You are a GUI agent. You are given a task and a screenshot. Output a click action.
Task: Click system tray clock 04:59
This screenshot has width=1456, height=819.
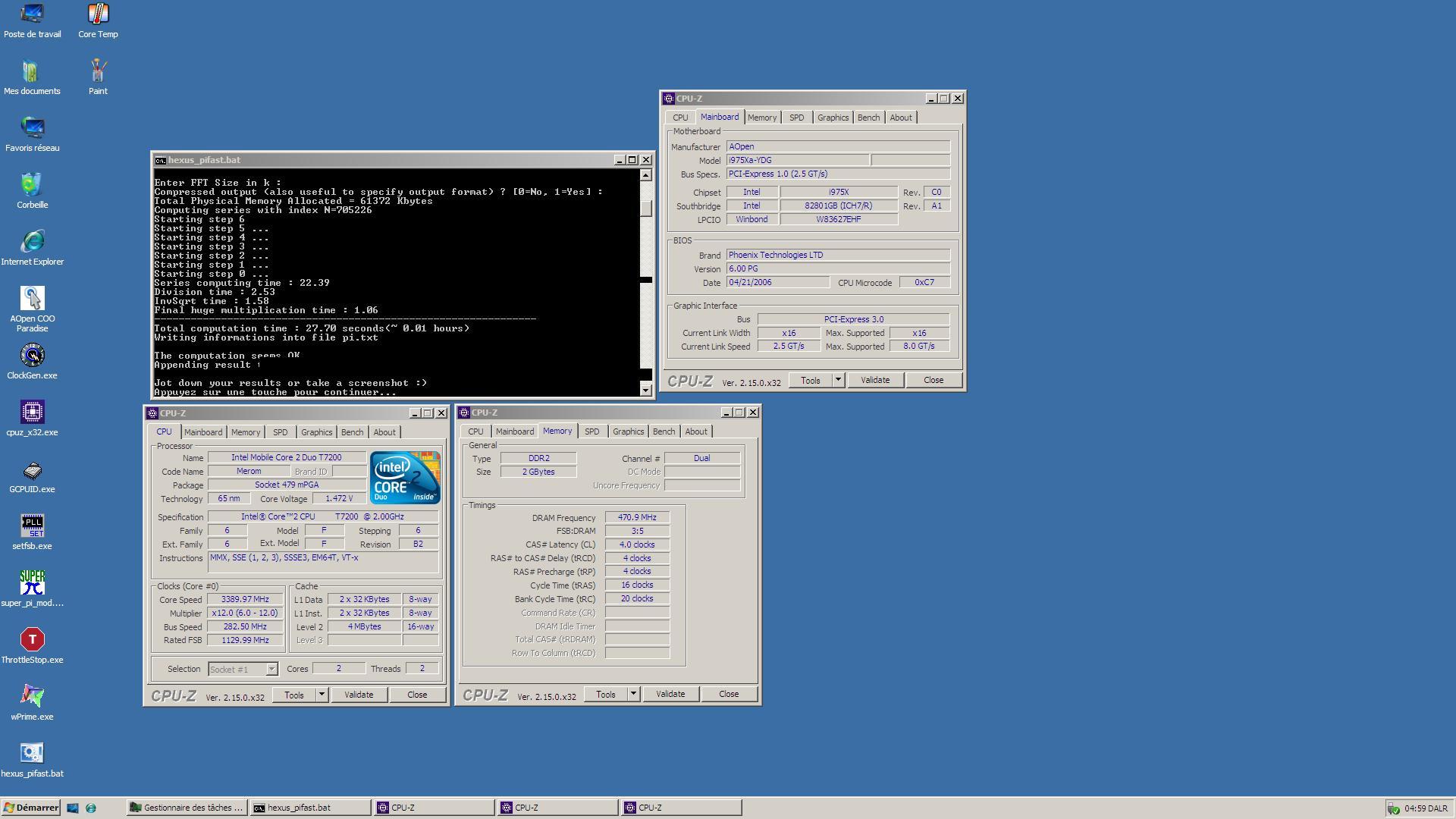[1426, 808]
